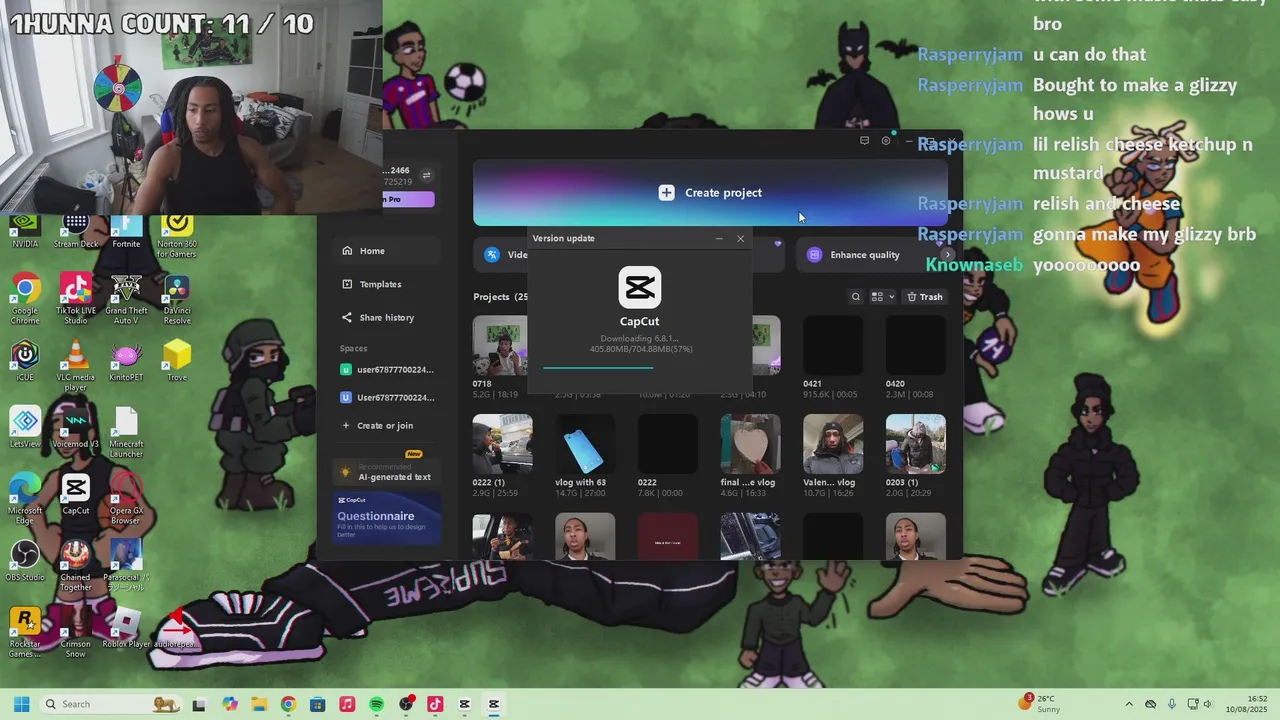Open Enhance quality tool
Viewport: 1280px width, 720px height.
tap(865, 255)
